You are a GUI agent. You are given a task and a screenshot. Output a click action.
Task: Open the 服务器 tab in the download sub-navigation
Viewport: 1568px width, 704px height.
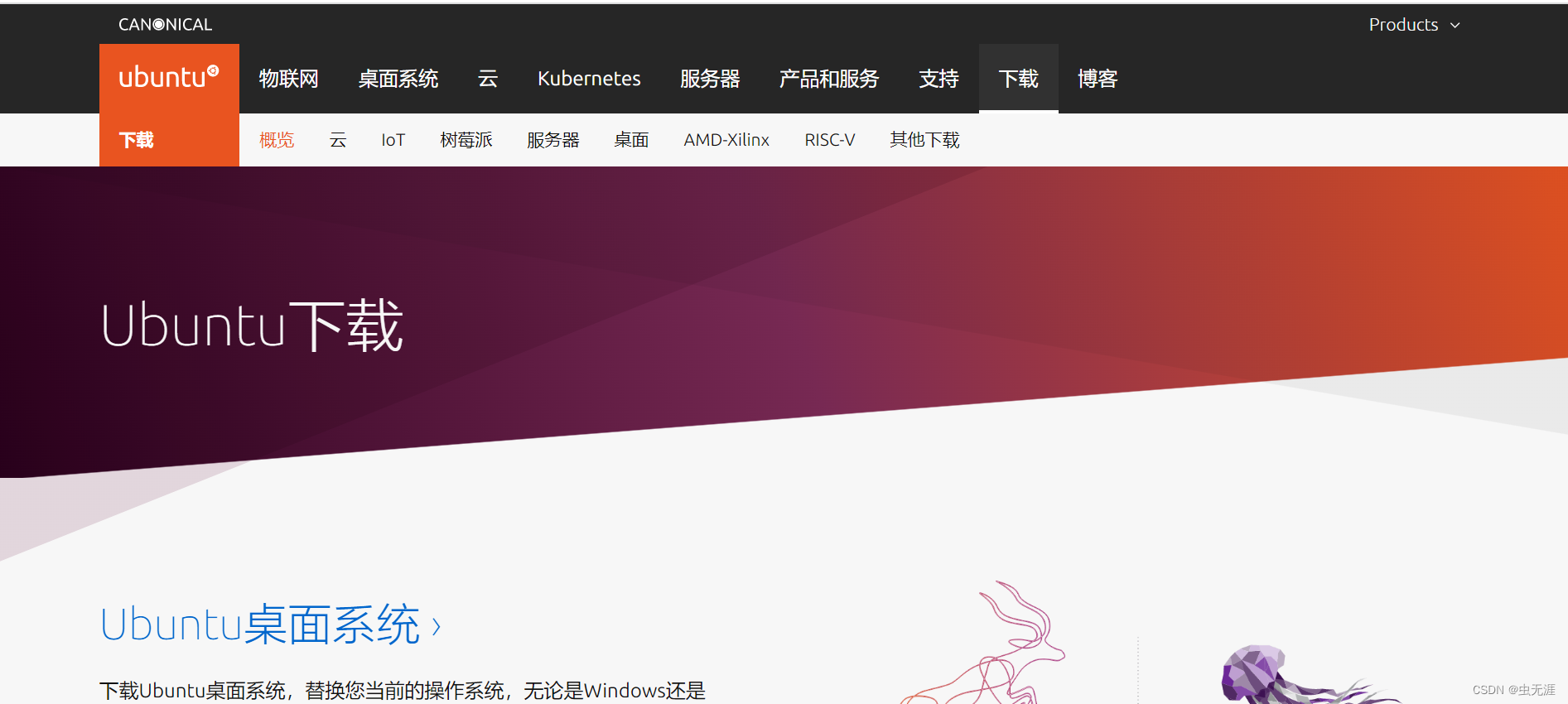[x=553, y=140]
